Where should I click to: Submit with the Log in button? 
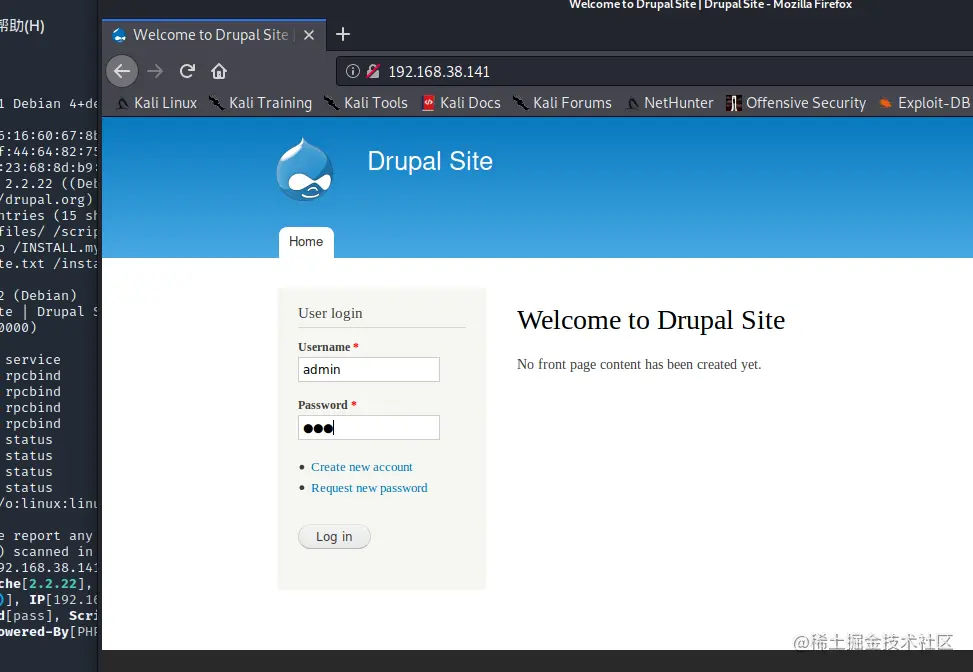tap(334, 537)
